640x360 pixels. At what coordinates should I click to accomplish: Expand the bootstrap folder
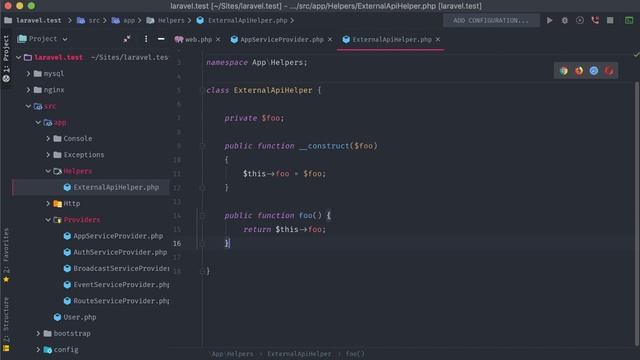38,333
